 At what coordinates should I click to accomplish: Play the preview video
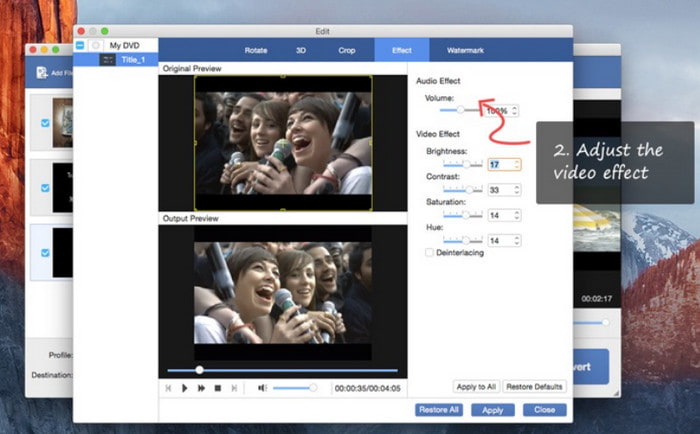[x=184, y=388]
